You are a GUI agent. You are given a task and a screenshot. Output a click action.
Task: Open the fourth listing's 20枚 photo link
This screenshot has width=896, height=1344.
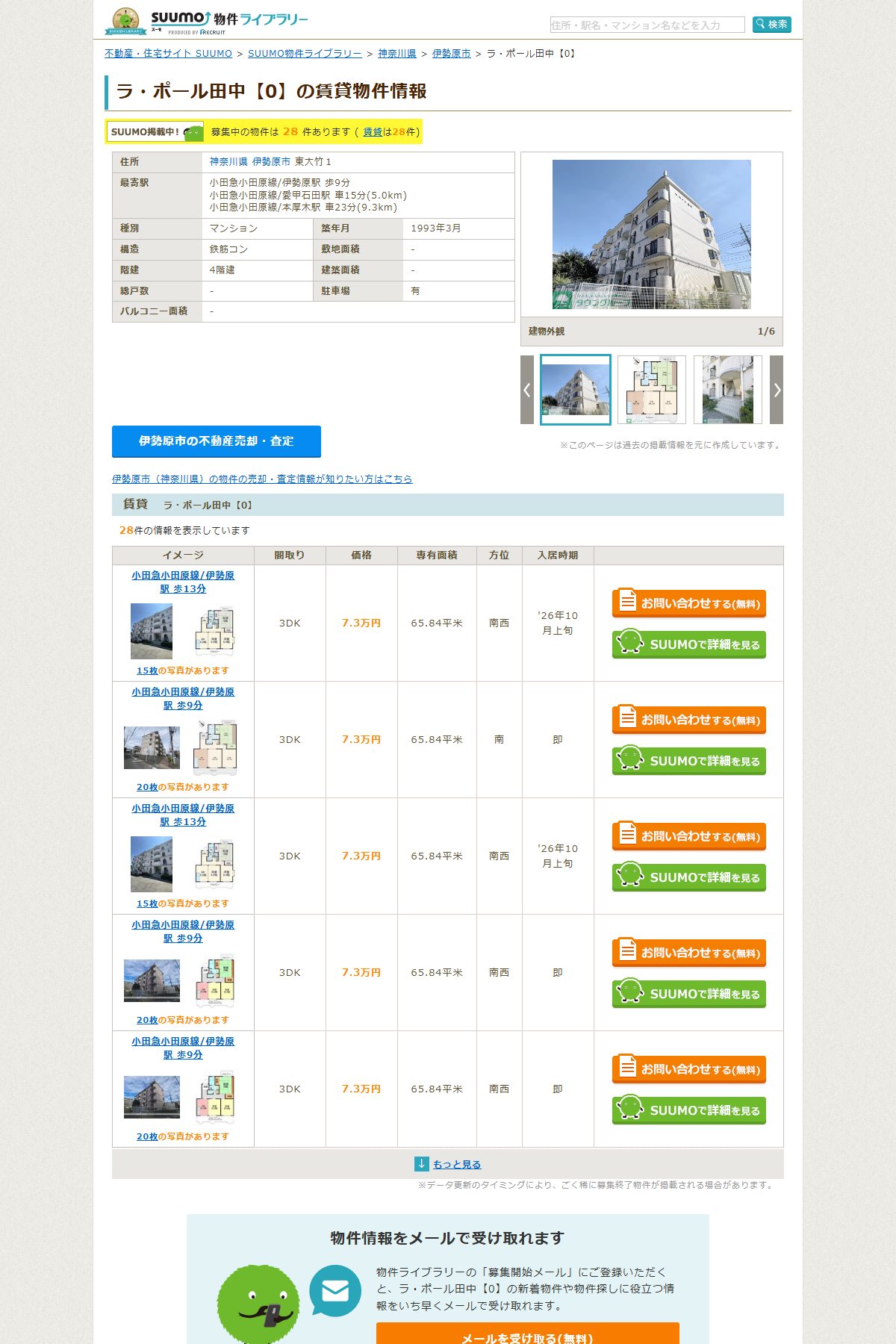147,1021
